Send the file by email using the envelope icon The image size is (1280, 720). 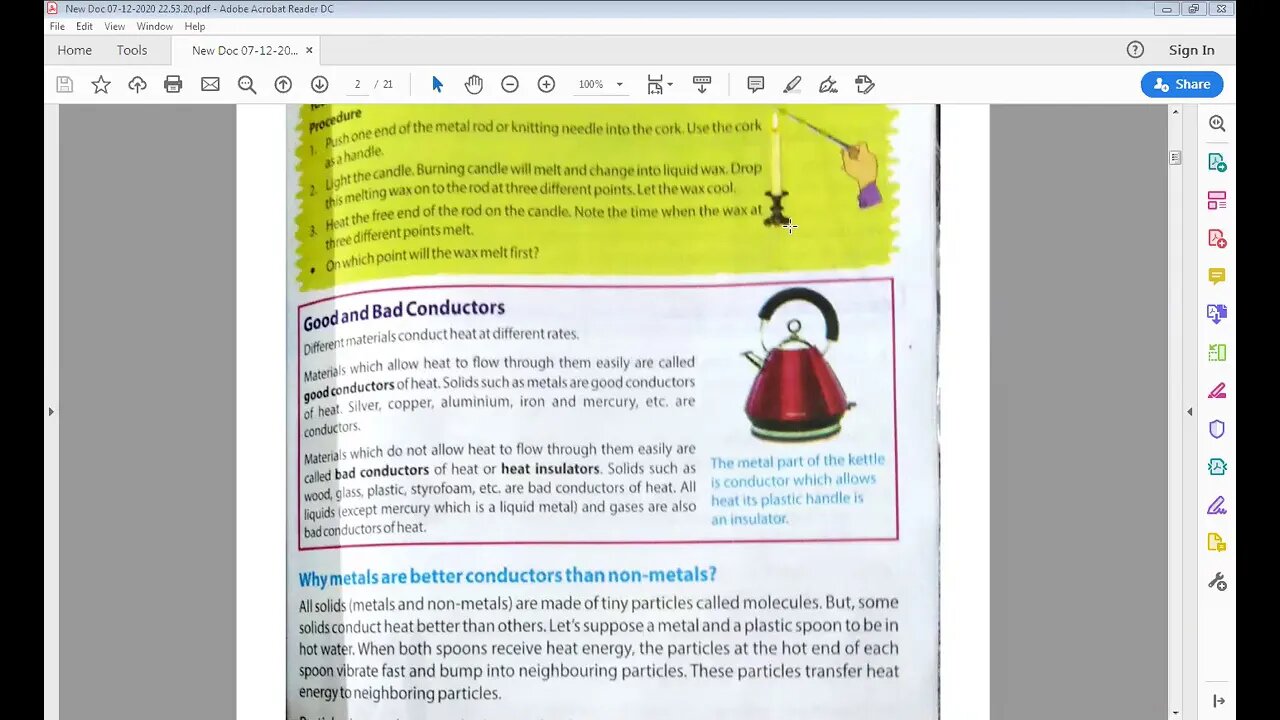pyautogui.click(x=210, y=85)
